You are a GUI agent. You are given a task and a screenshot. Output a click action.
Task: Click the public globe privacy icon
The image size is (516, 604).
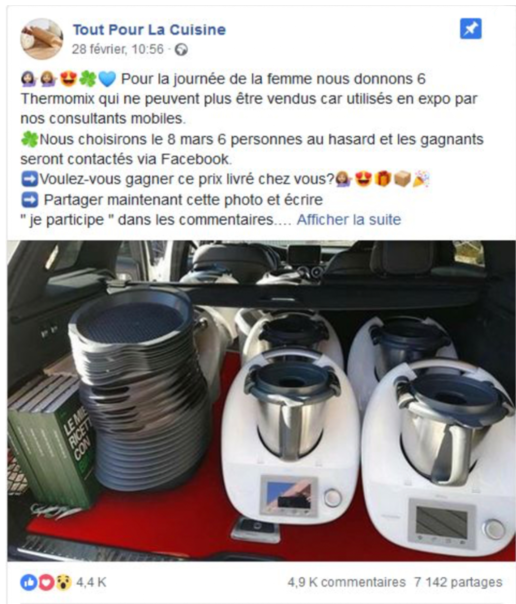point(181,50)
